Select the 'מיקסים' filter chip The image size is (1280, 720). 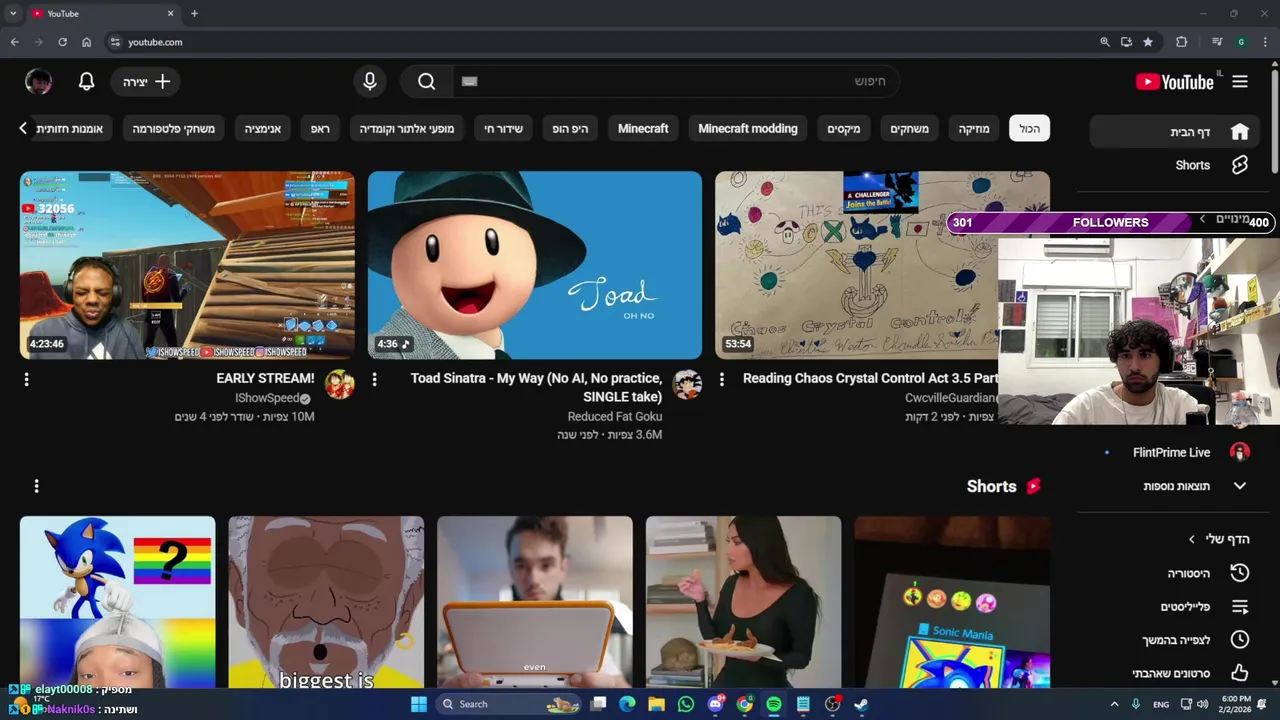(x=844, y=128)
